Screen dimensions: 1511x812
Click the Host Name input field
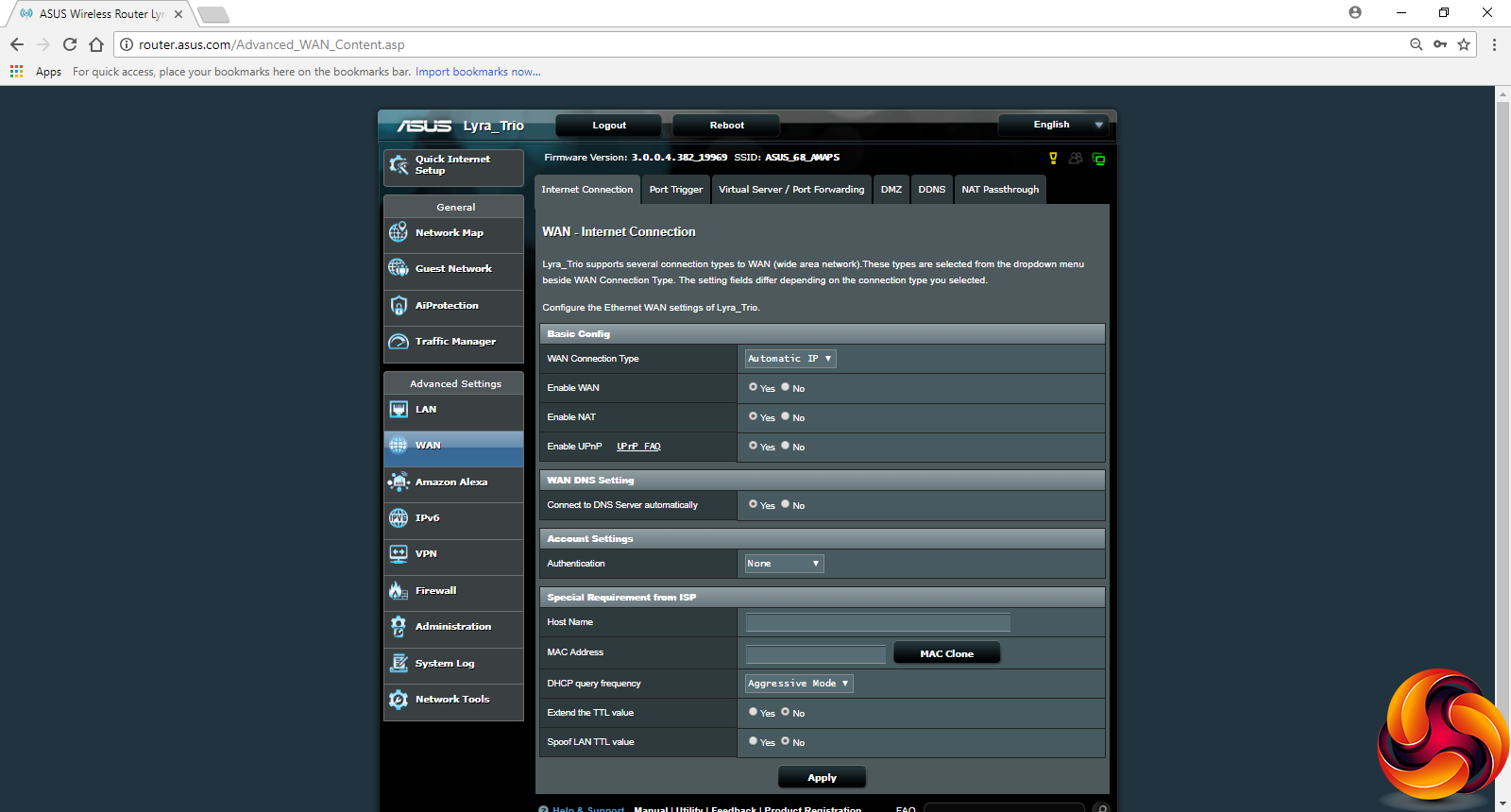[877, 622]
